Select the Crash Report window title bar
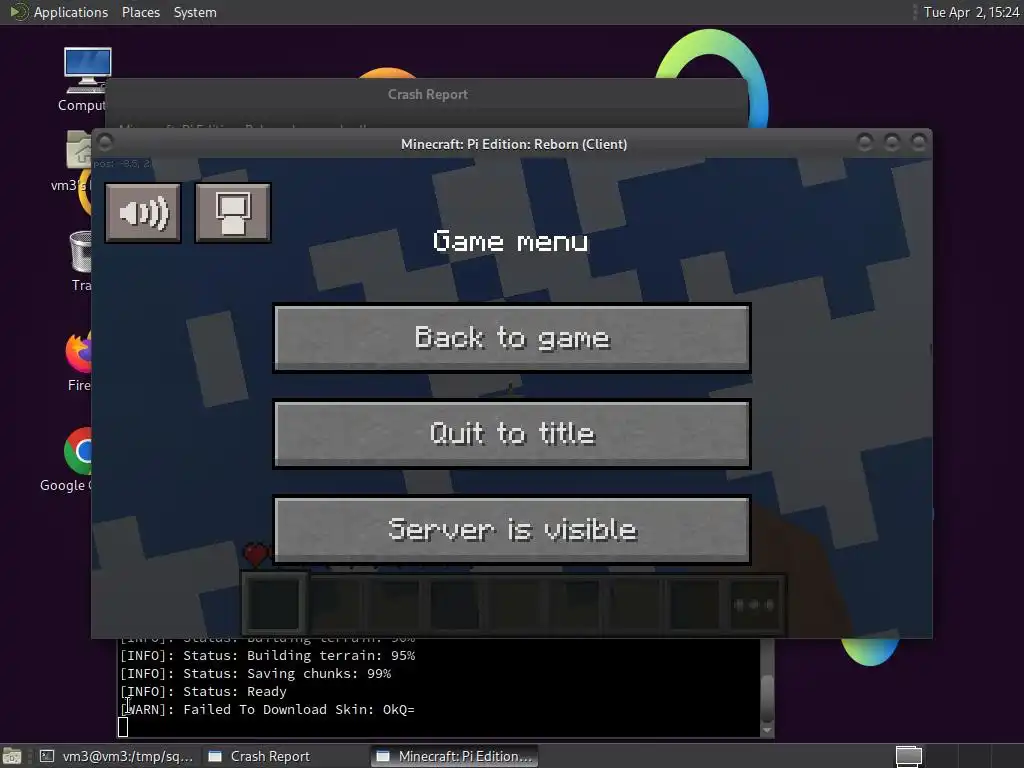 click(x=427, y=95)
